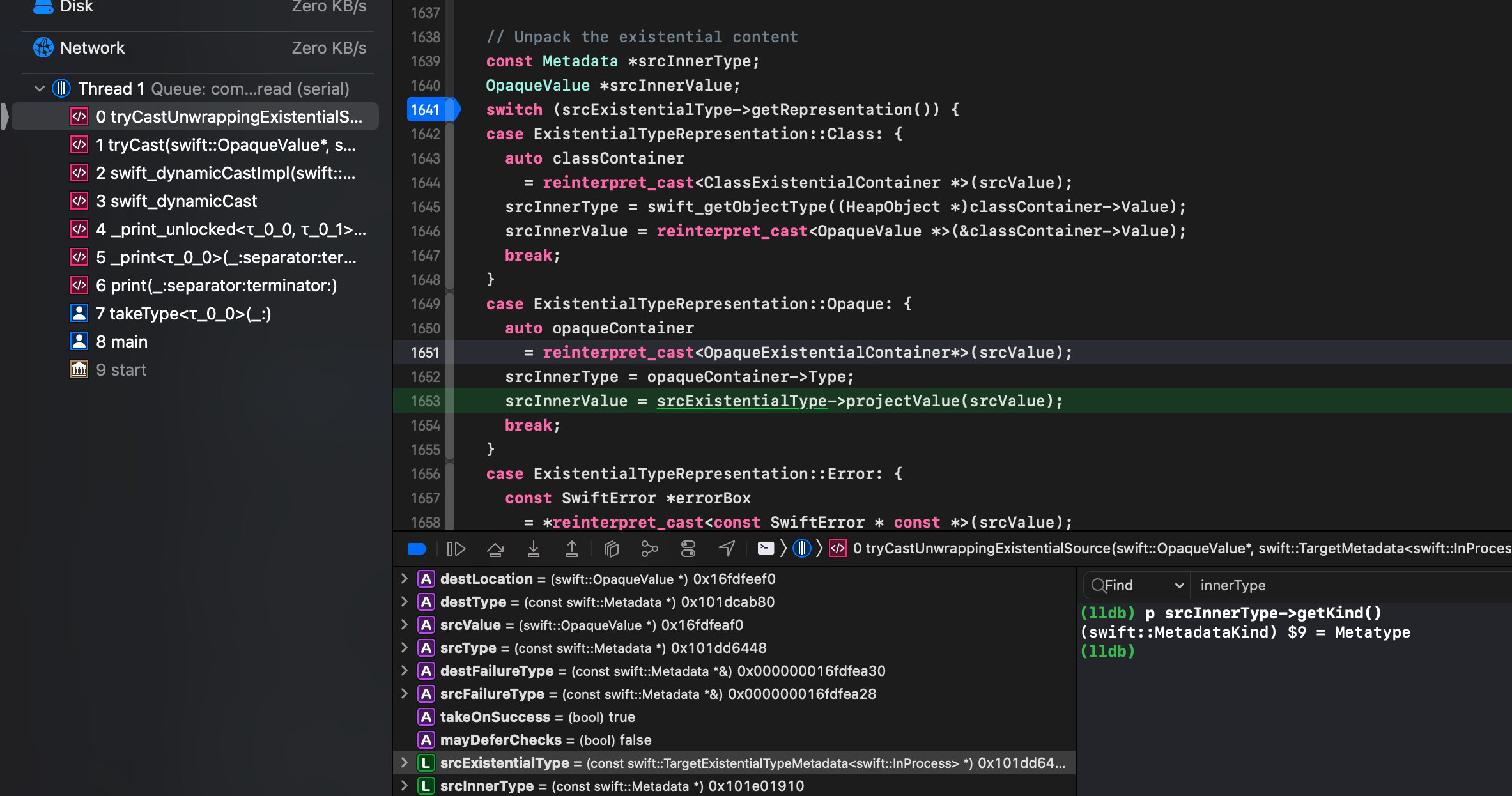Click the swift_getObjectType call on line 1645
The height and width of the screenshot is (796, 1512).
[x=737, y=207]
